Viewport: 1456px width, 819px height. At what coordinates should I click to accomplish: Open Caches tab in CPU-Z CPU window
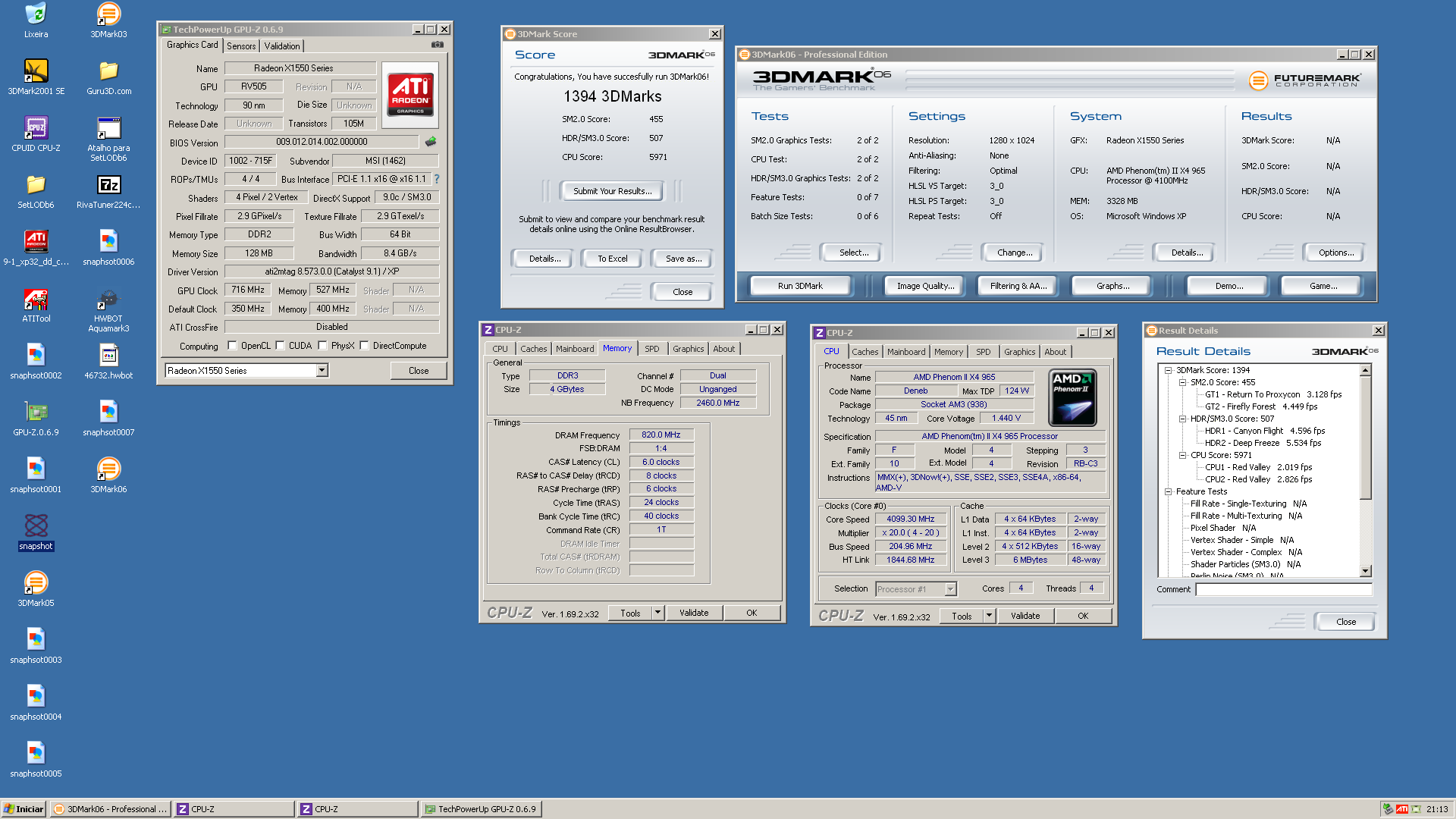[x=864, y=352]
